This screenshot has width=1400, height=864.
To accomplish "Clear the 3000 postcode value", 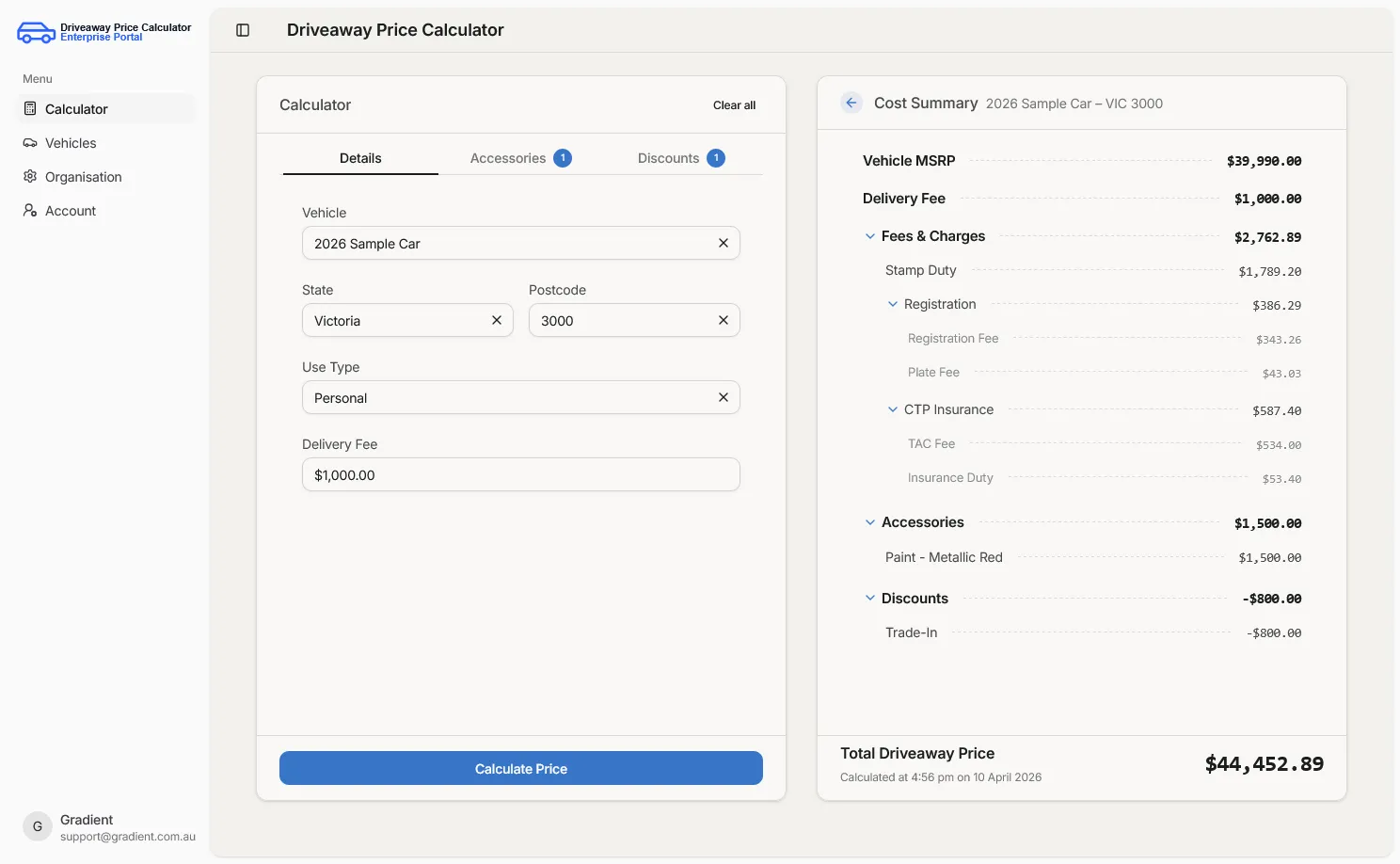I will (724, 320).
